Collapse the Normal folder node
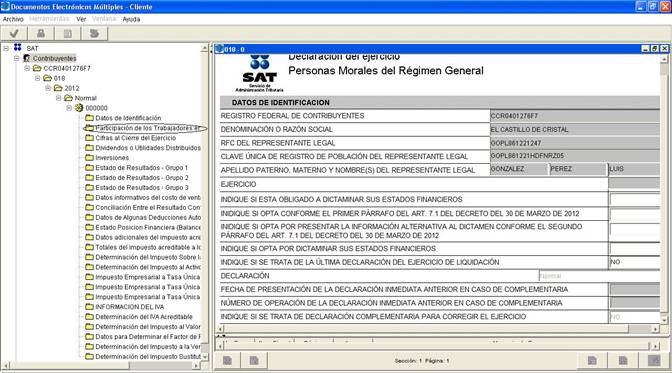 click(x=58, y=98)
